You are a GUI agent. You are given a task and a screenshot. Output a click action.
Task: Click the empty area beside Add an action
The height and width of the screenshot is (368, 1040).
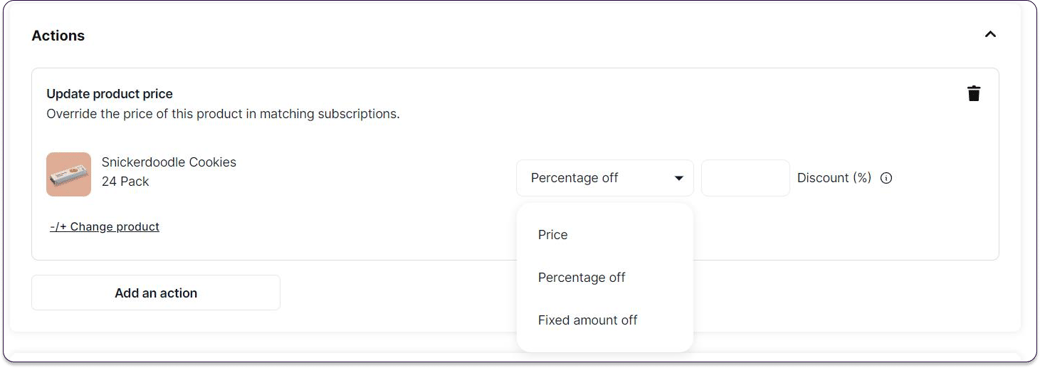pyautogui.click(x=398, y=292)
